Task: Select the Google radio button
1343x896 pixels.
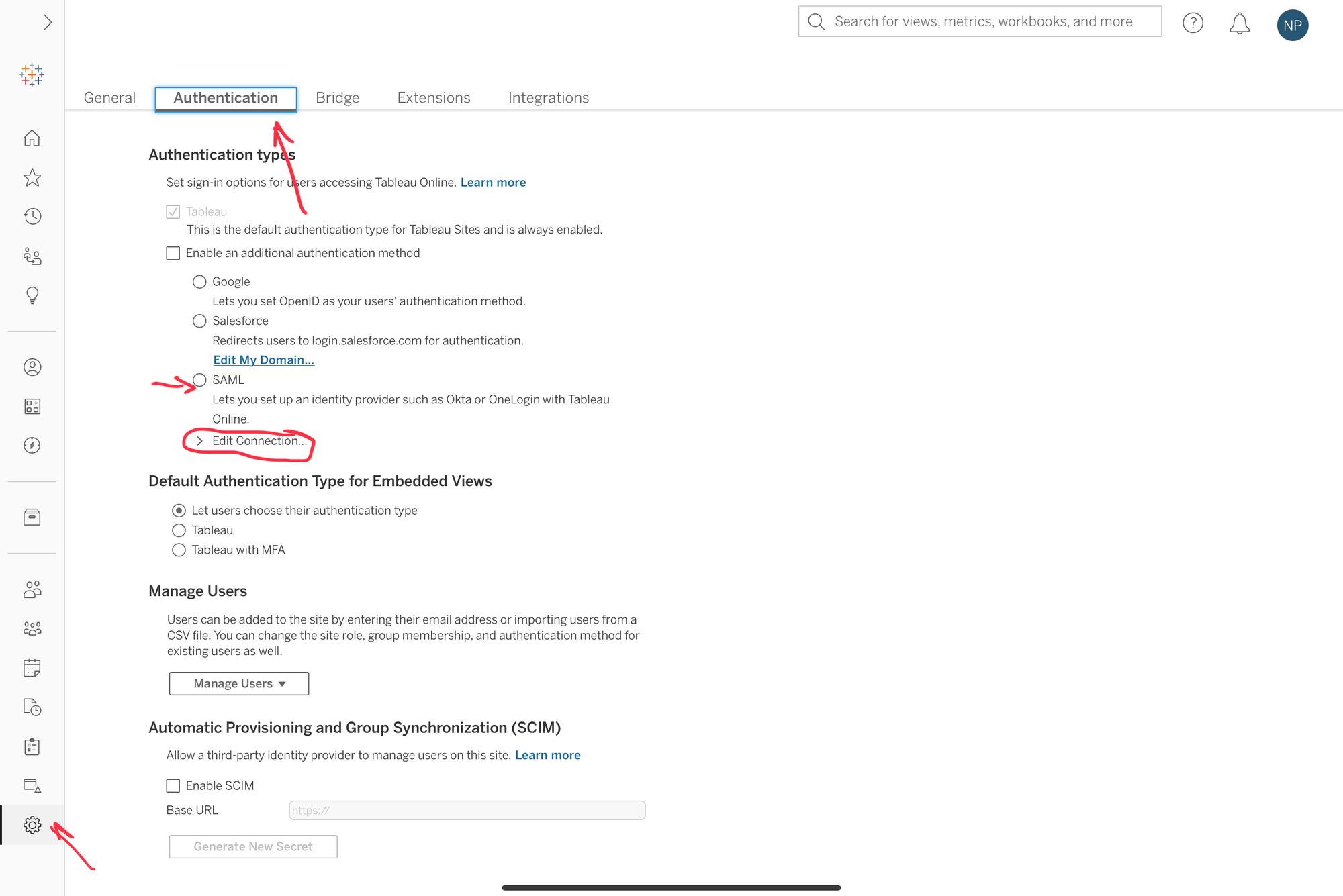Action: pos(199,282)
